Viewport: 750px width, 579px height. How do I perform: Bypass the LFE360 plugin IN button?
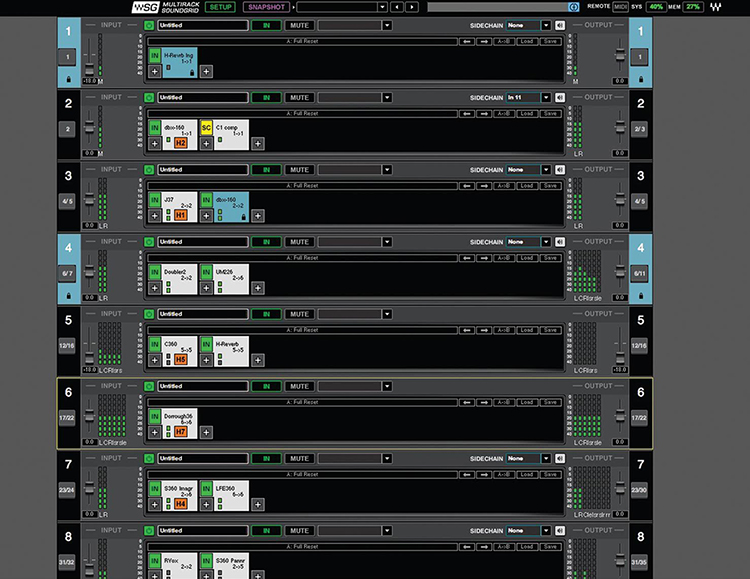coord(206,489)
